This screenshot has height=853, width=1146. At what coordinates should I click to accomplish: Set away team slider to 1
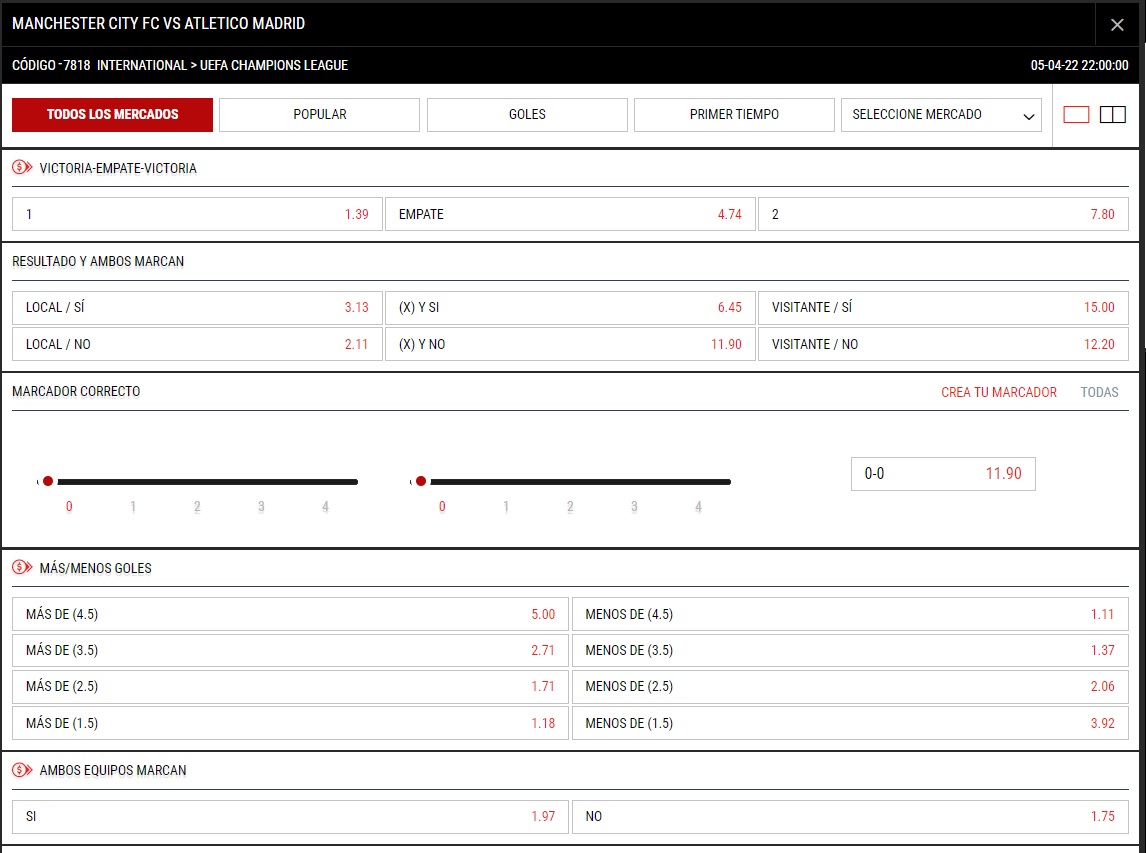pos(506,507)
